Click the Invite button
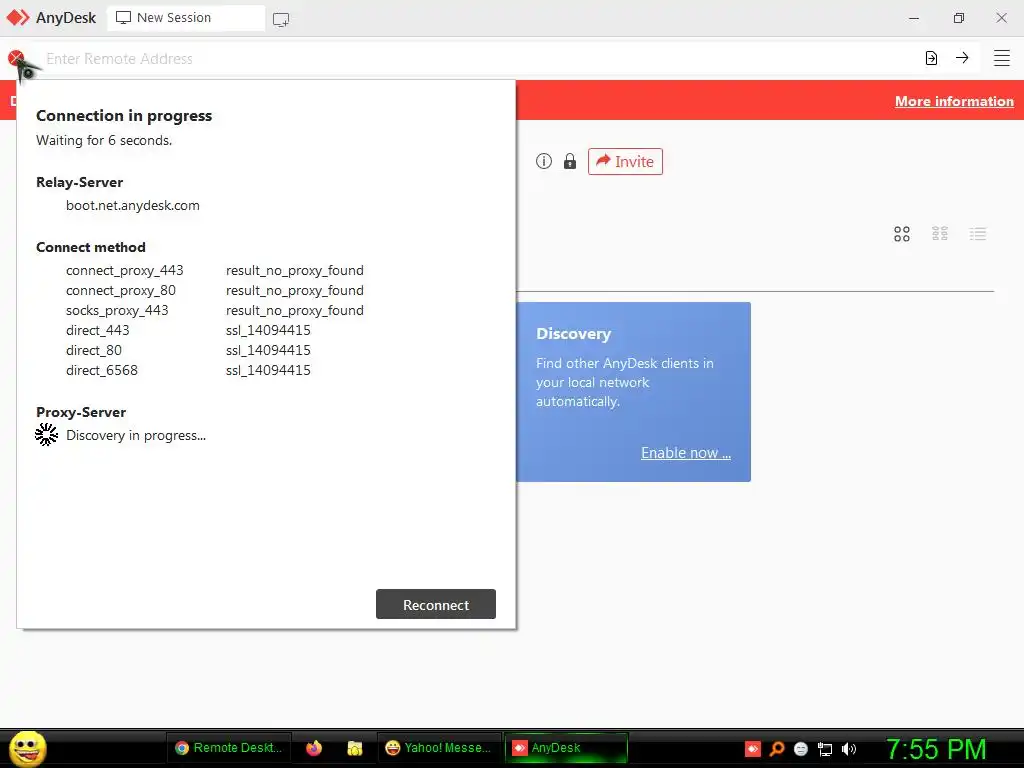1024x768 pixels. 625,161
